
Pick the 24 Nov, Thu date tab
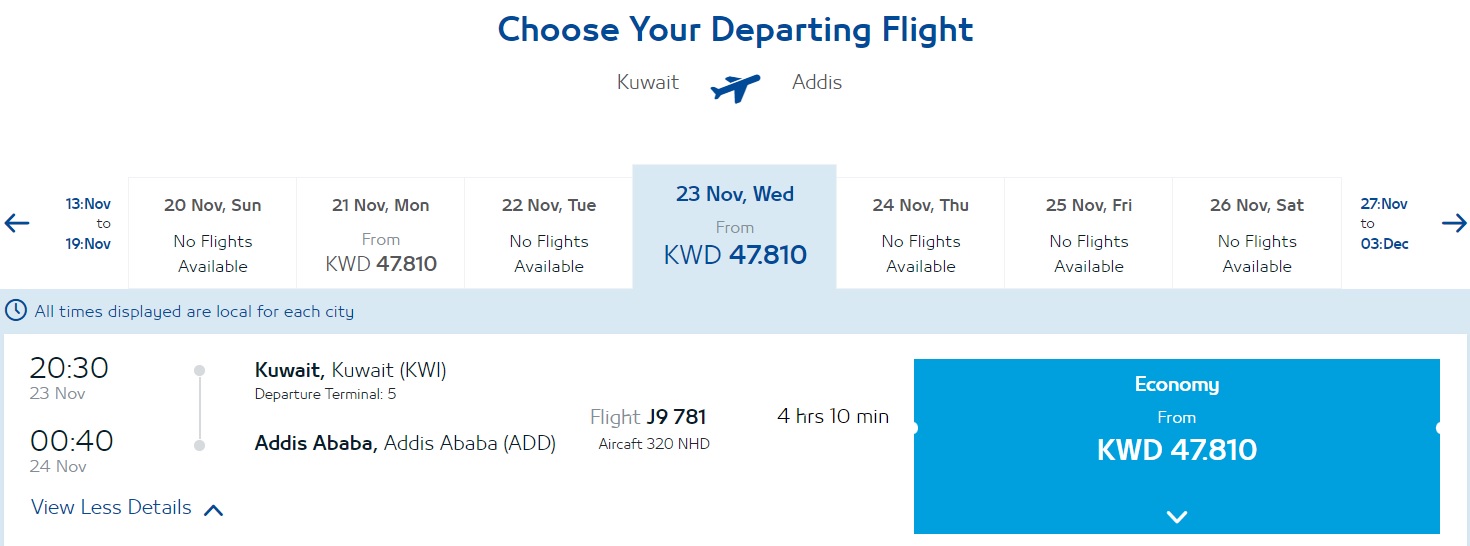[x=921, y=234]
